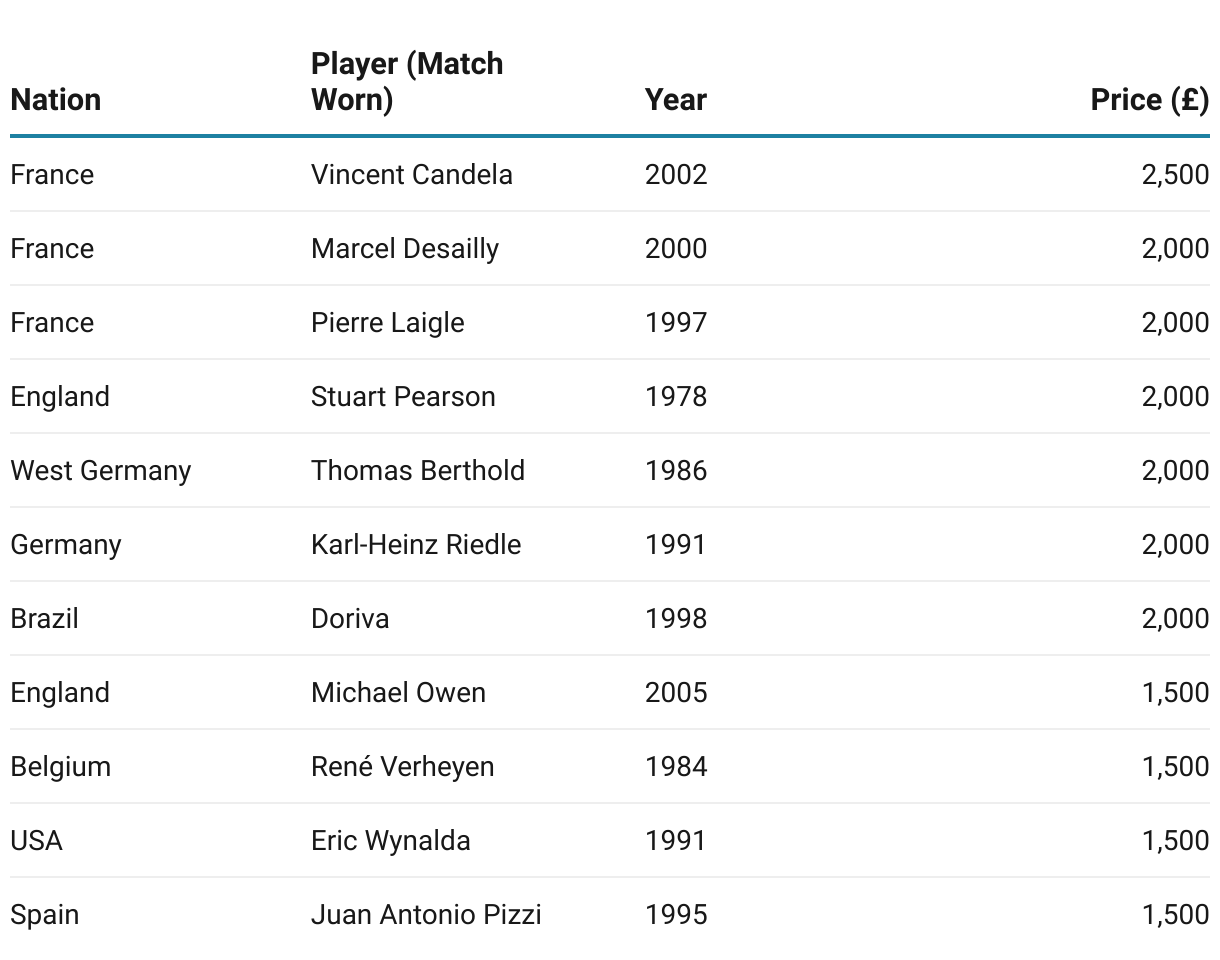Select the Player (Match Worn) header
The height and width of the screenshot is (960, 1220).
click(x=407, y=82)
